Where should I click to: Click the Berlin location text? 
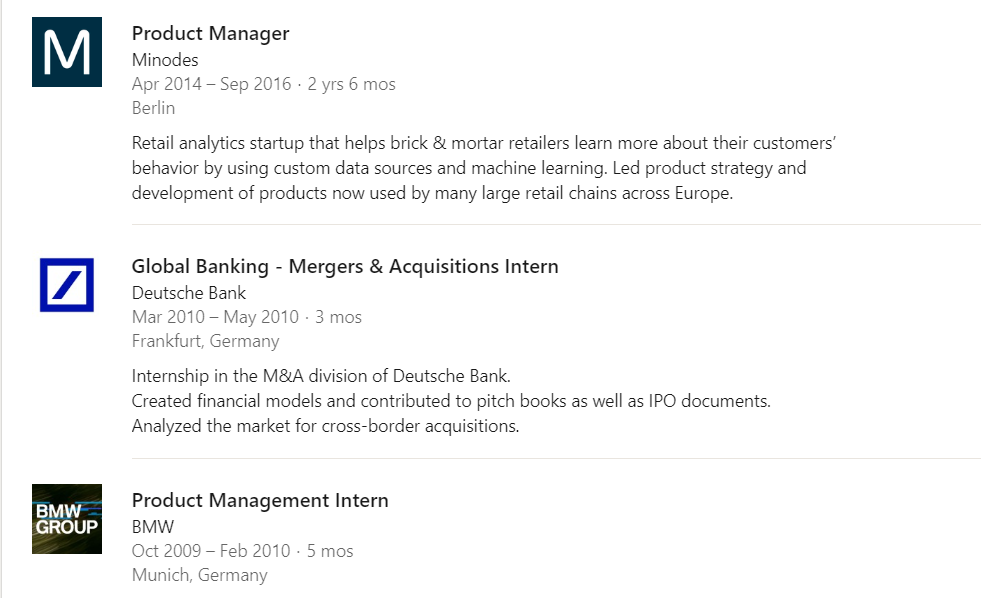tap(153, 108)
